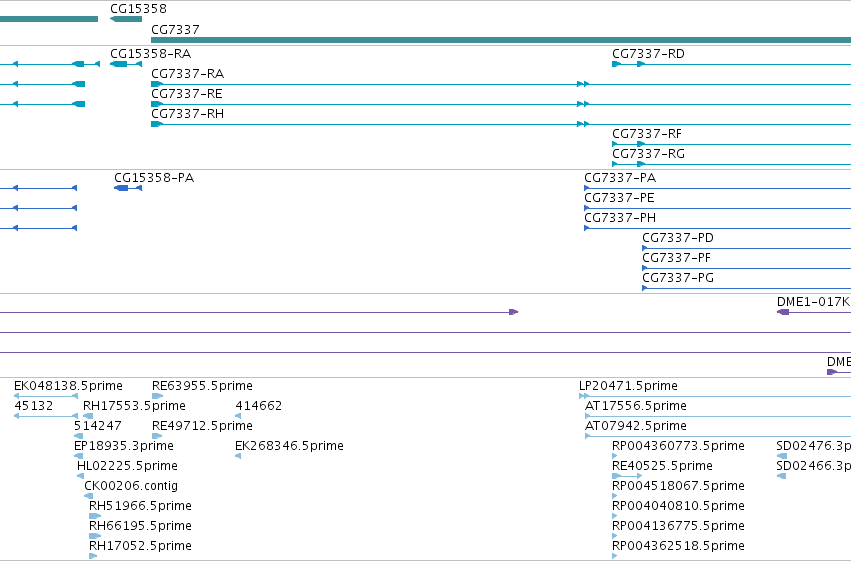Open AT07942.5prime EST label

coord(636,426)
